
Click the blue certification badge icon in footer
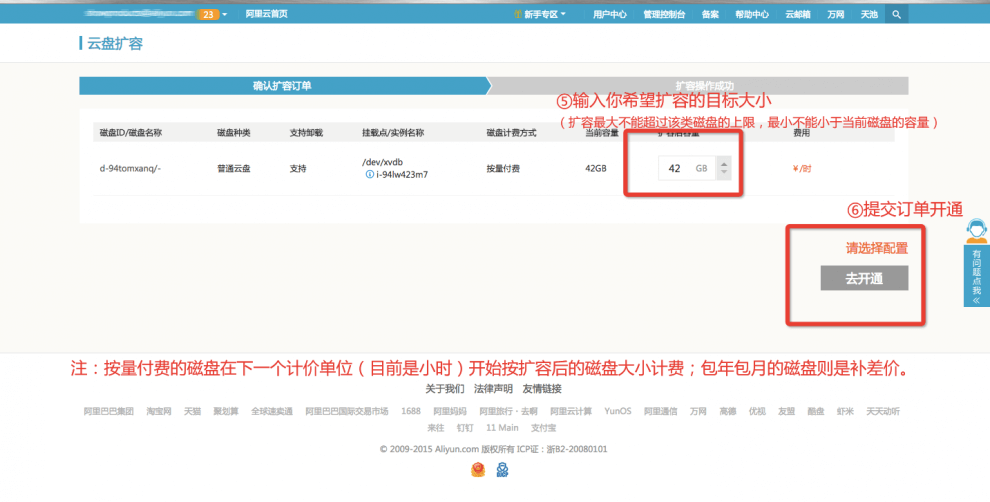(x=502, y=469)
